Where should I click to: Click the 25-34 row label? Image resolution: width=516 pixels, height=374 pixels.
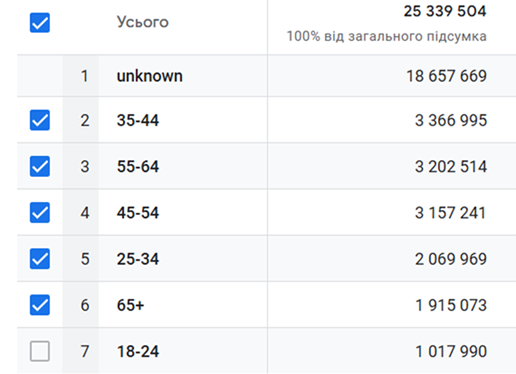coord(138,259)
